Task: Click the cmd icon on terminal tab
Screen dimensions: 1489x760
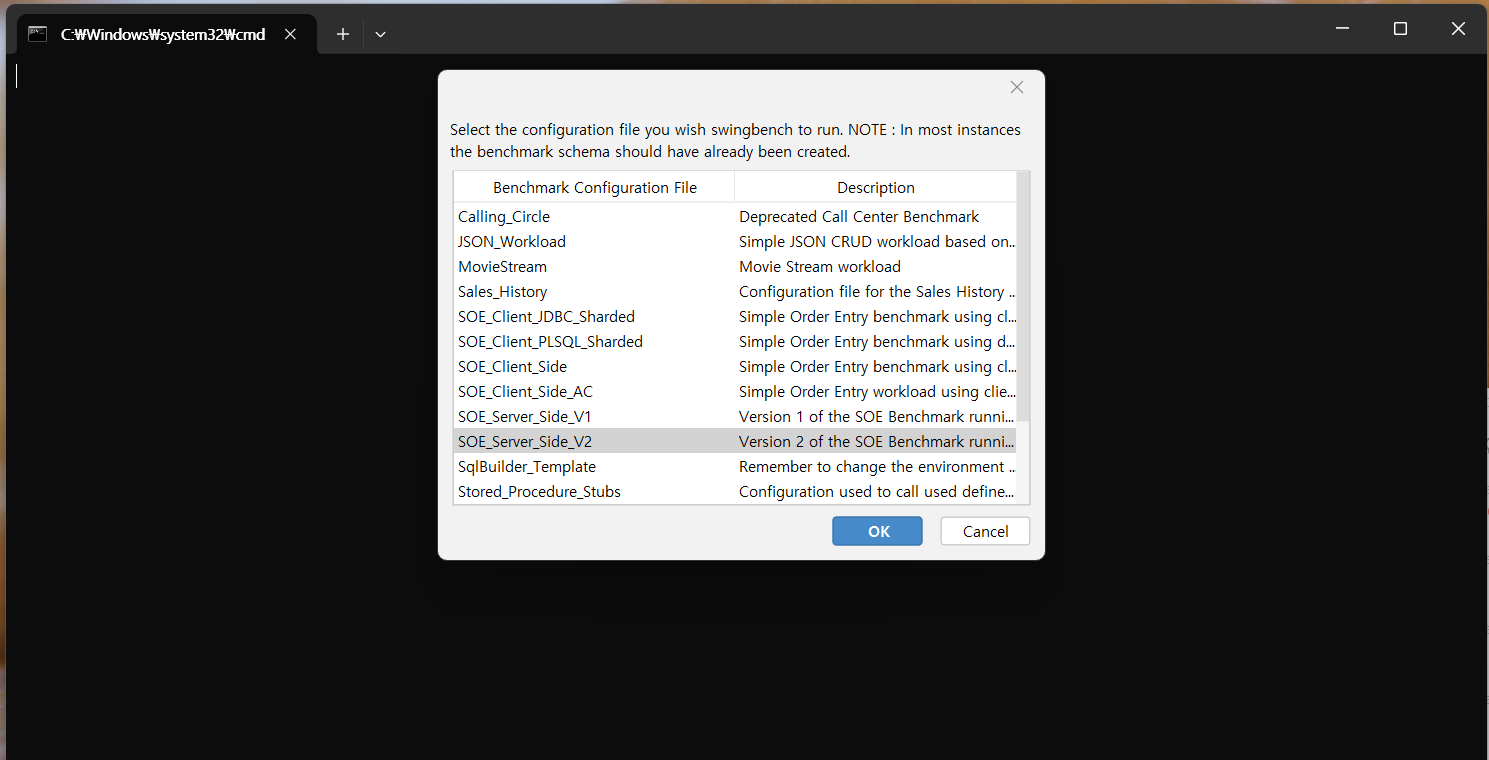Action: pyautogui.click(x=38, y=34)
